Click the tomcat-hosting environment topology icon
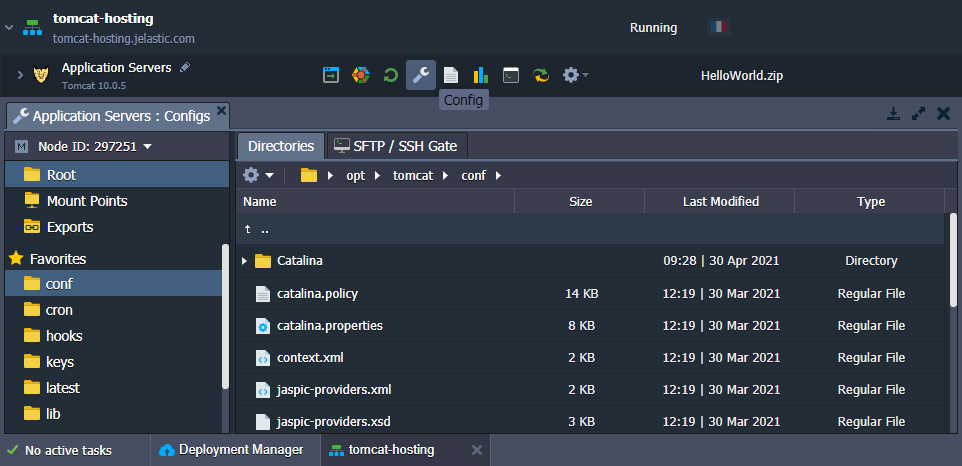The image size is (962, 466). click(x=33, y=28)
